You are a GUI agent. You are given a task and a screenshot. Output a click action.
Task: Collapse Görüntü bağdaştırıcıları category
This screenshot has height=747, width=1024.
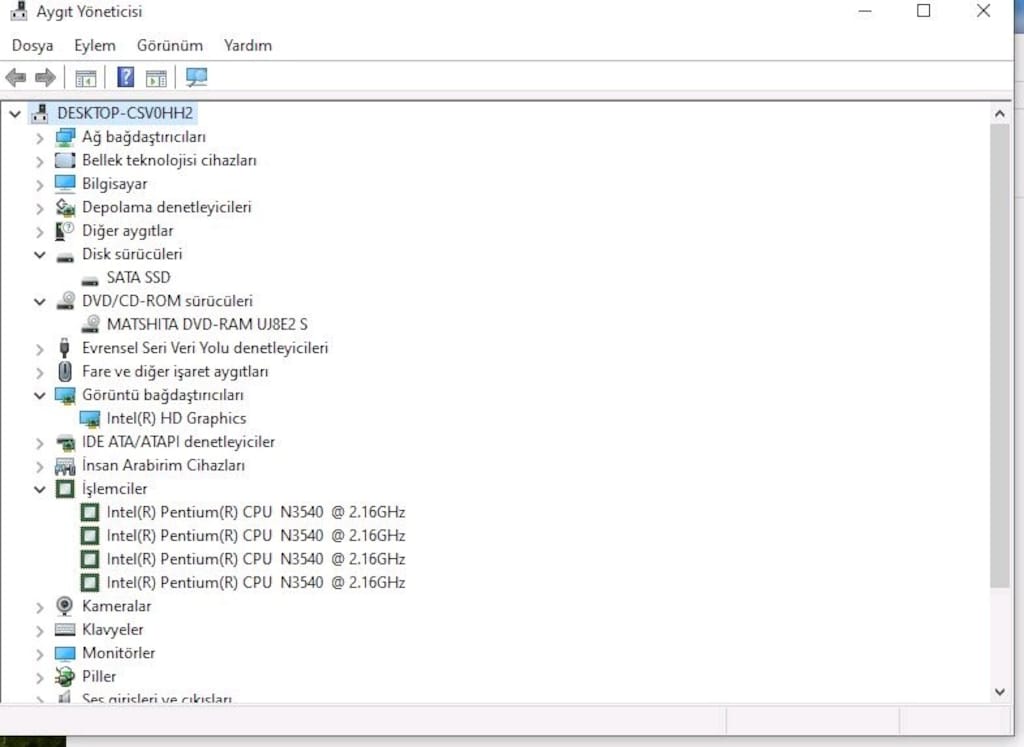click(40, 396)
